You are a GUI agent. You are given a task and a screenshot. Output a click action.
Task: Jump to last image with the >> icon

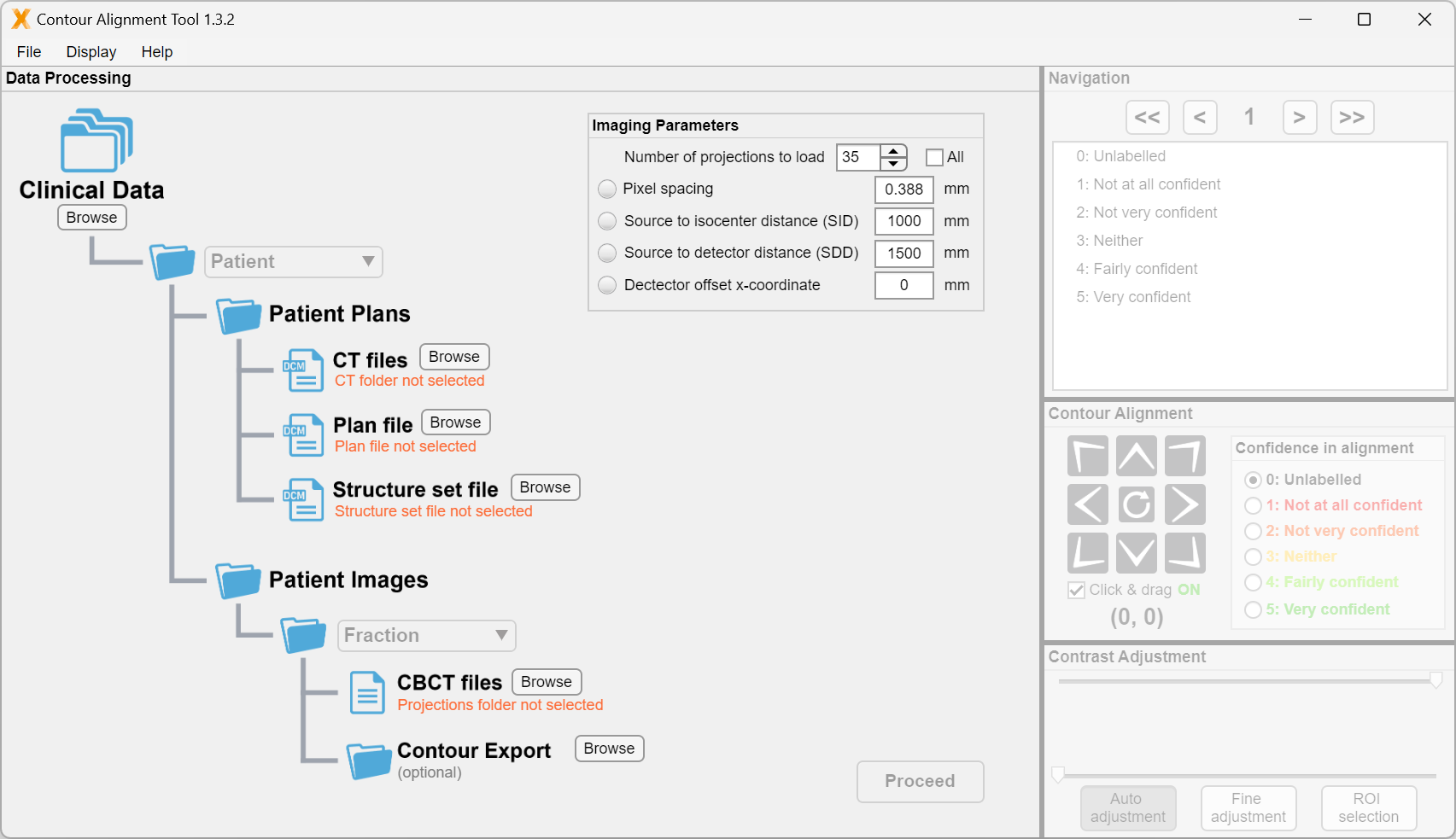(x=1352, y=117)
